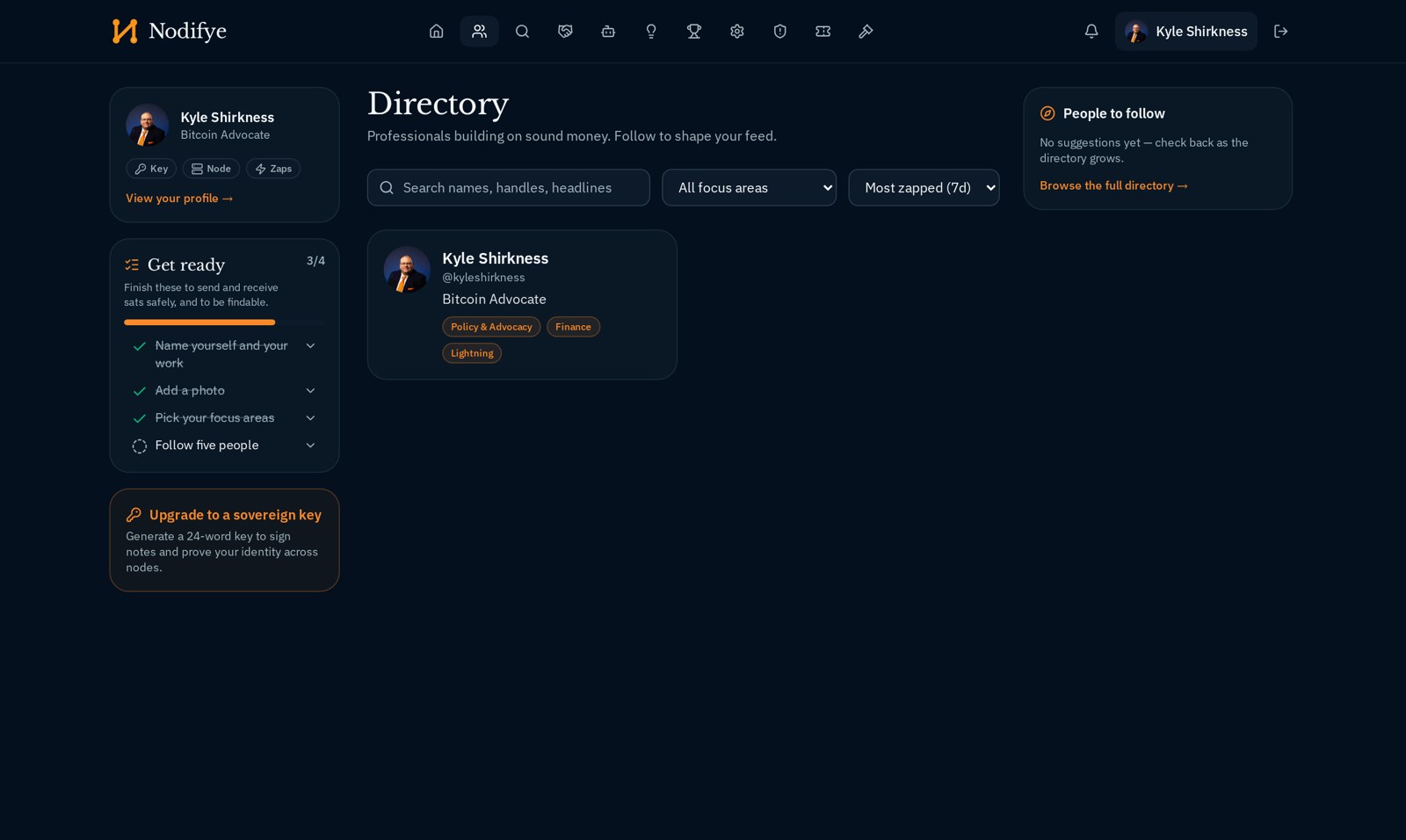Click the empty circle for Follow five people
The width and height of the screenshot is (1406, 840).
(x=139, y=446)
